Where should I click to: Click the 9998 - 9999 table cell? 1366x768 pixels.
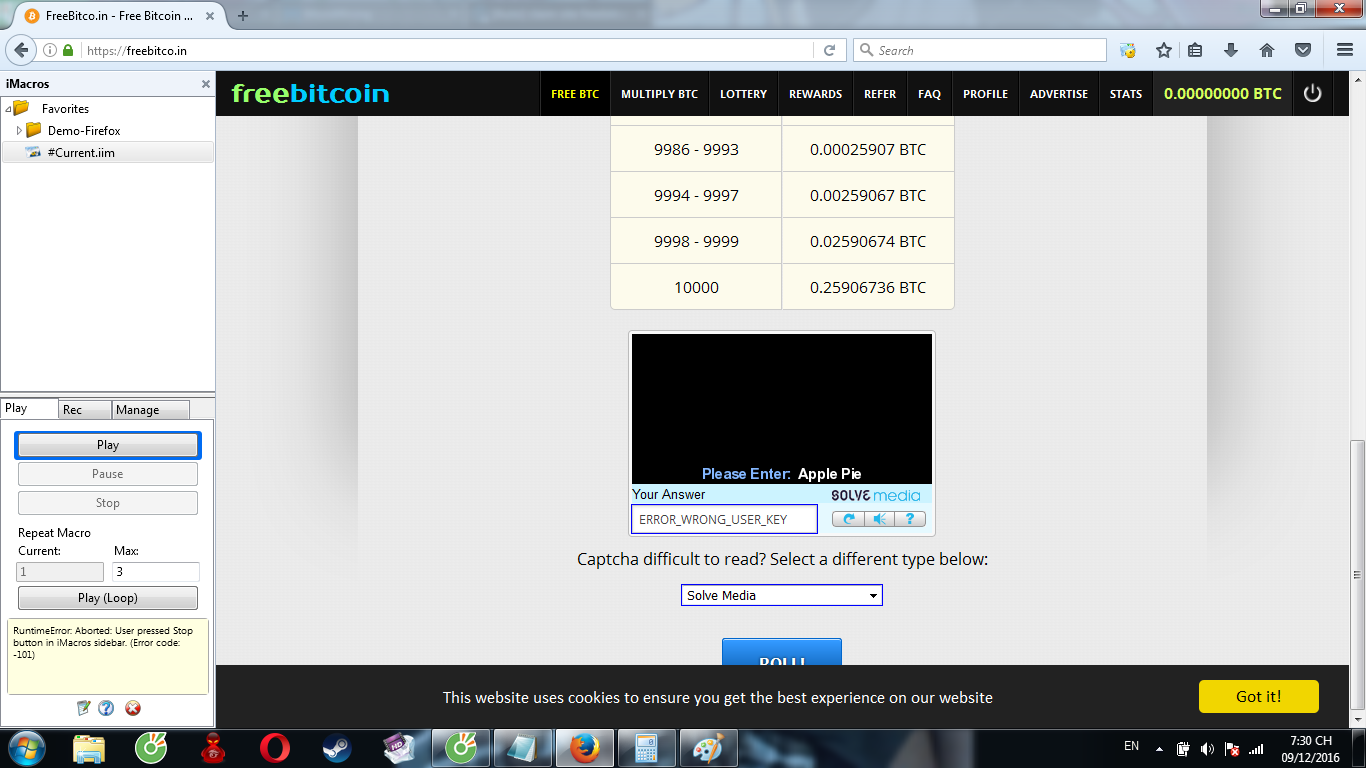tap(696, 241)
